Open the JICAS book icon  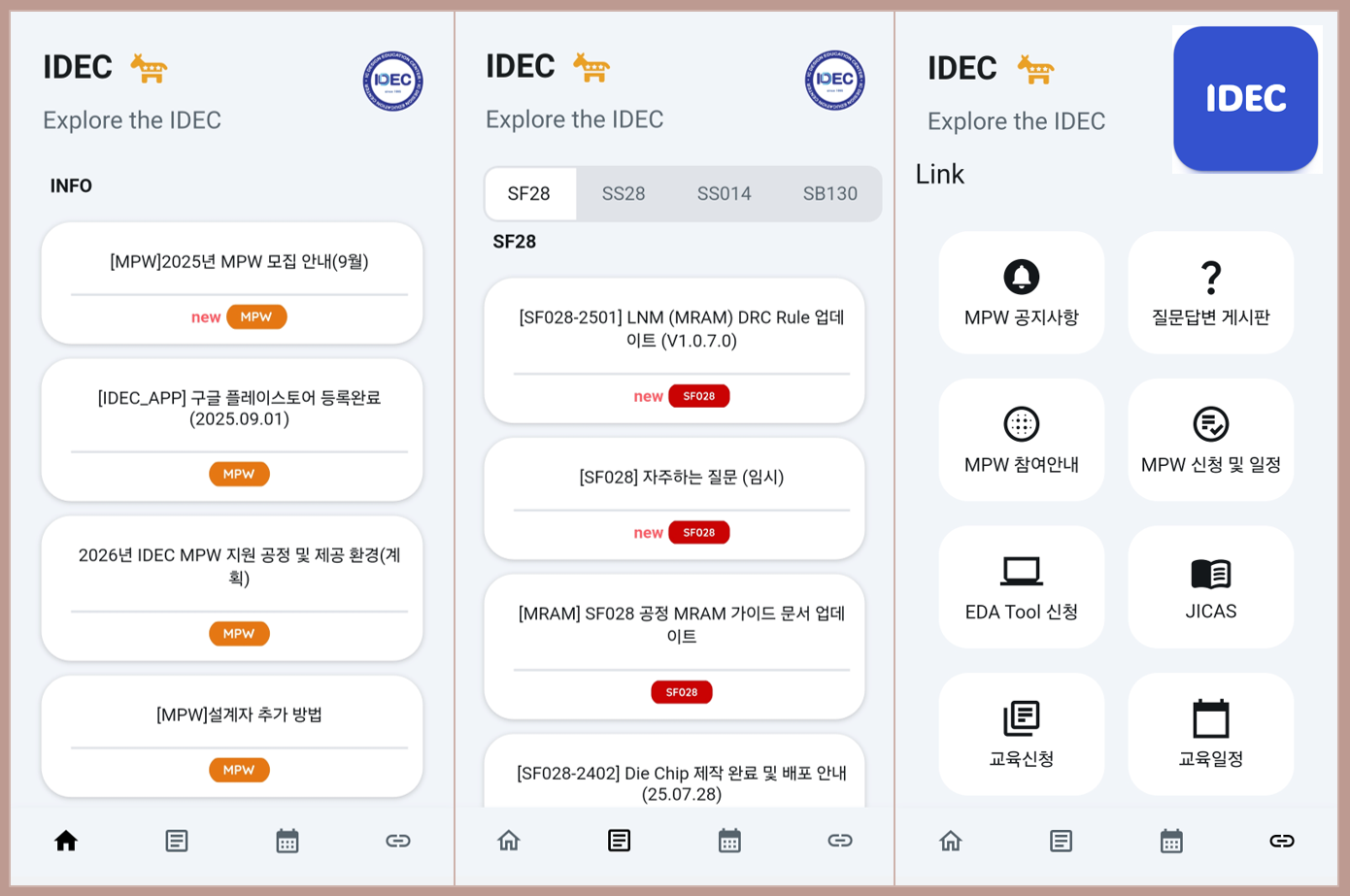tap(1210, 574)
